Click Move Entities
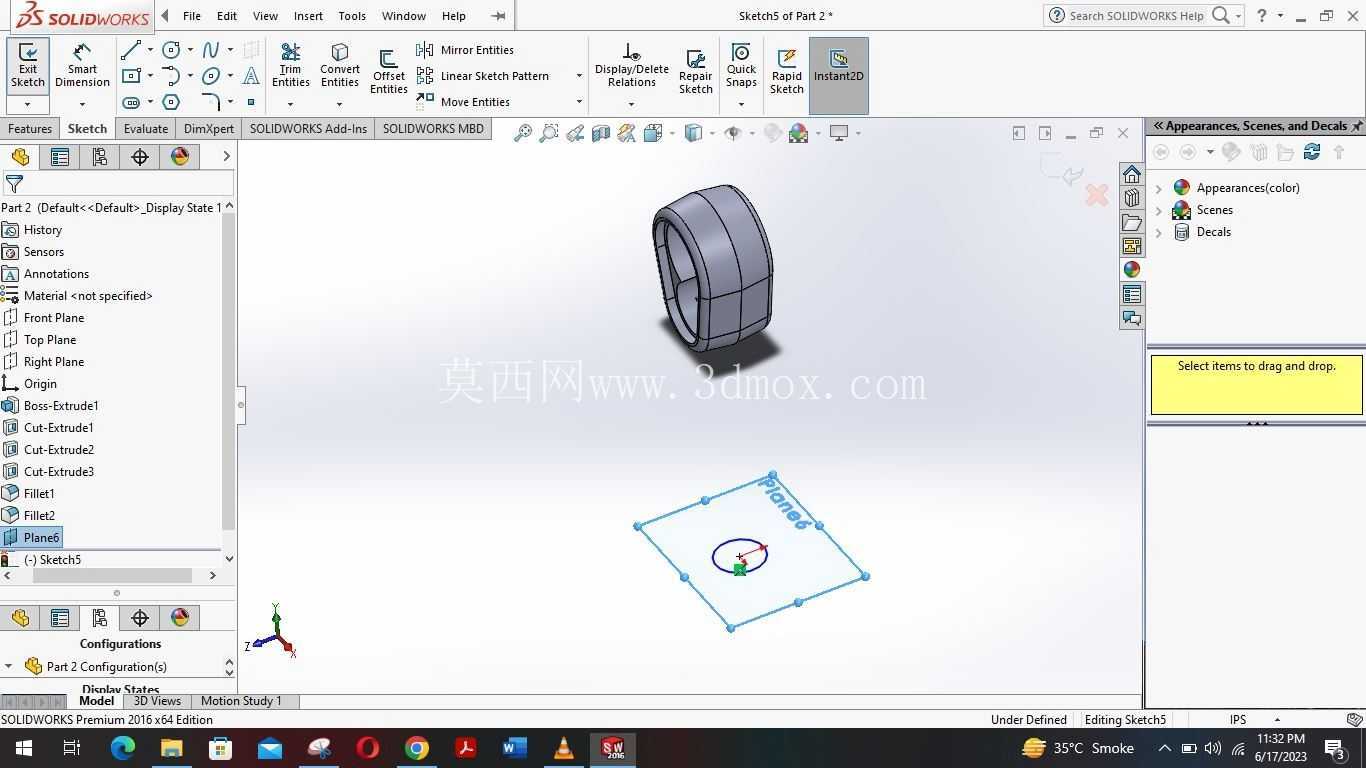This screenshot has width=1366, height=768. click(463, 102)
